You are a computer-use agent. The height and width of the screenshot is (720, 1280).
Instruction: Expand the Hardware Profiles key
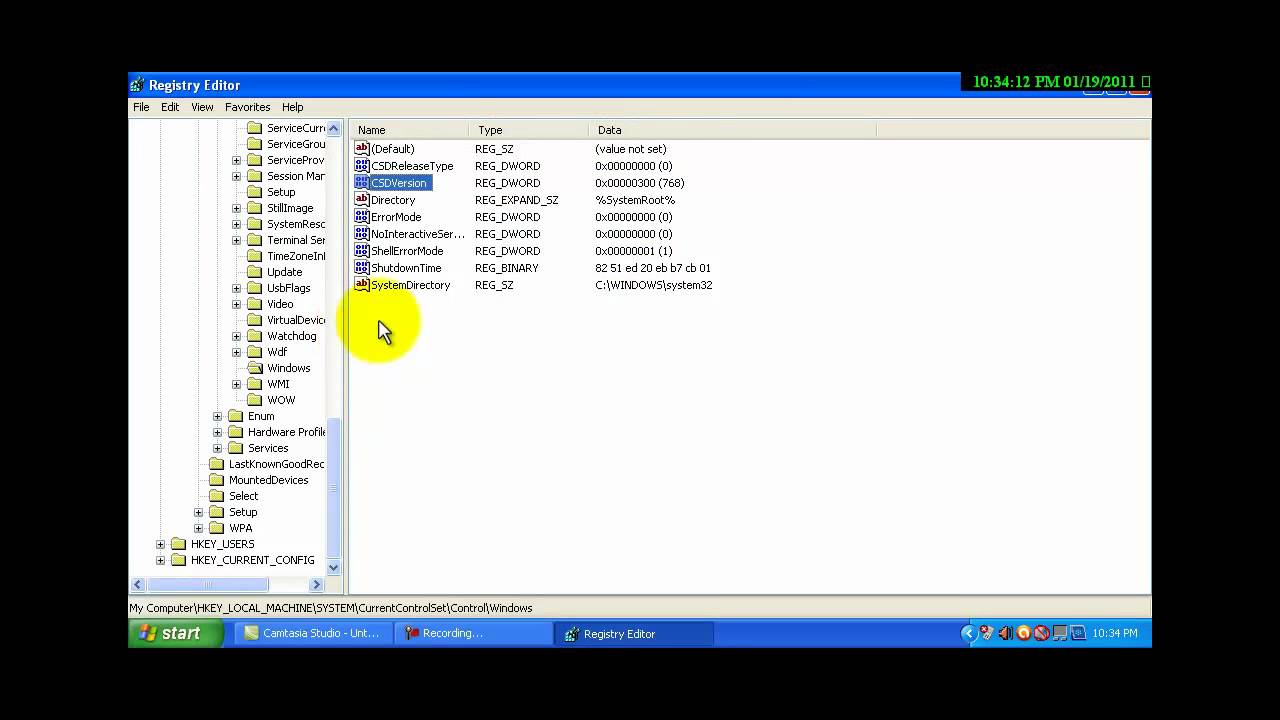[218, 432]
